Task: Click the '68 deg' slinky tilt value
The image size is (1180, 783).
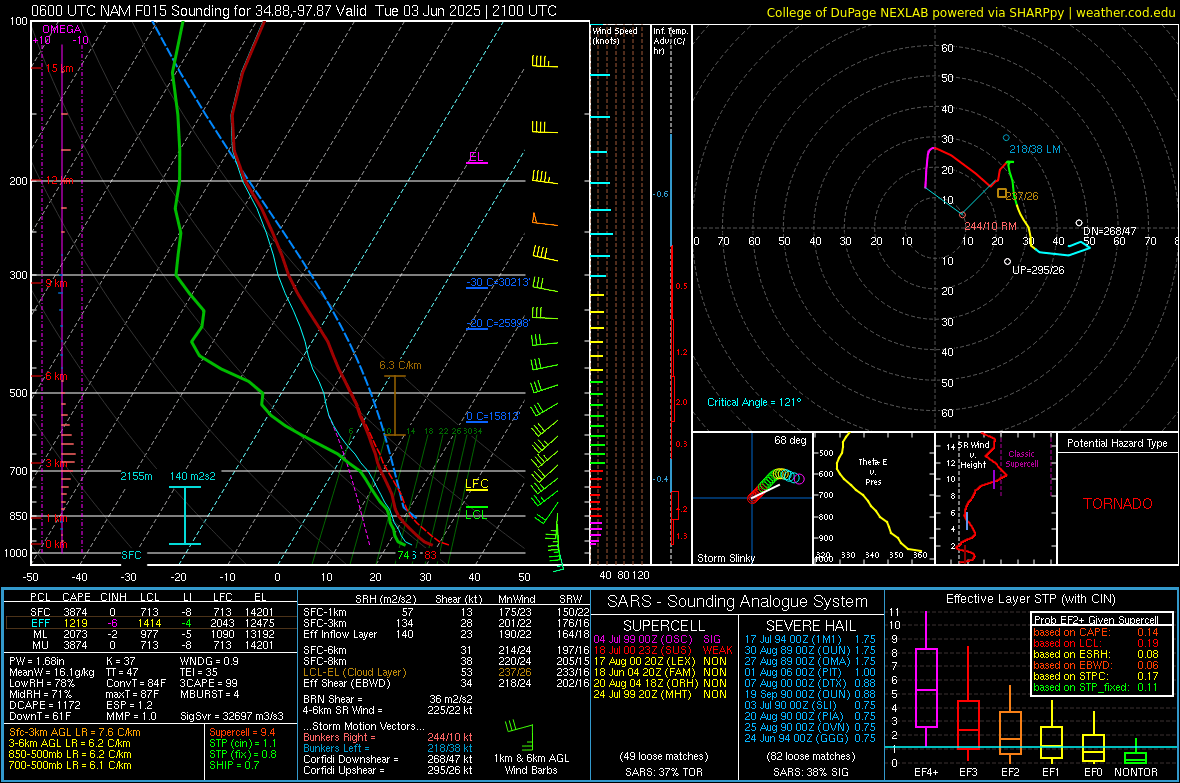Action: point(790,440)
